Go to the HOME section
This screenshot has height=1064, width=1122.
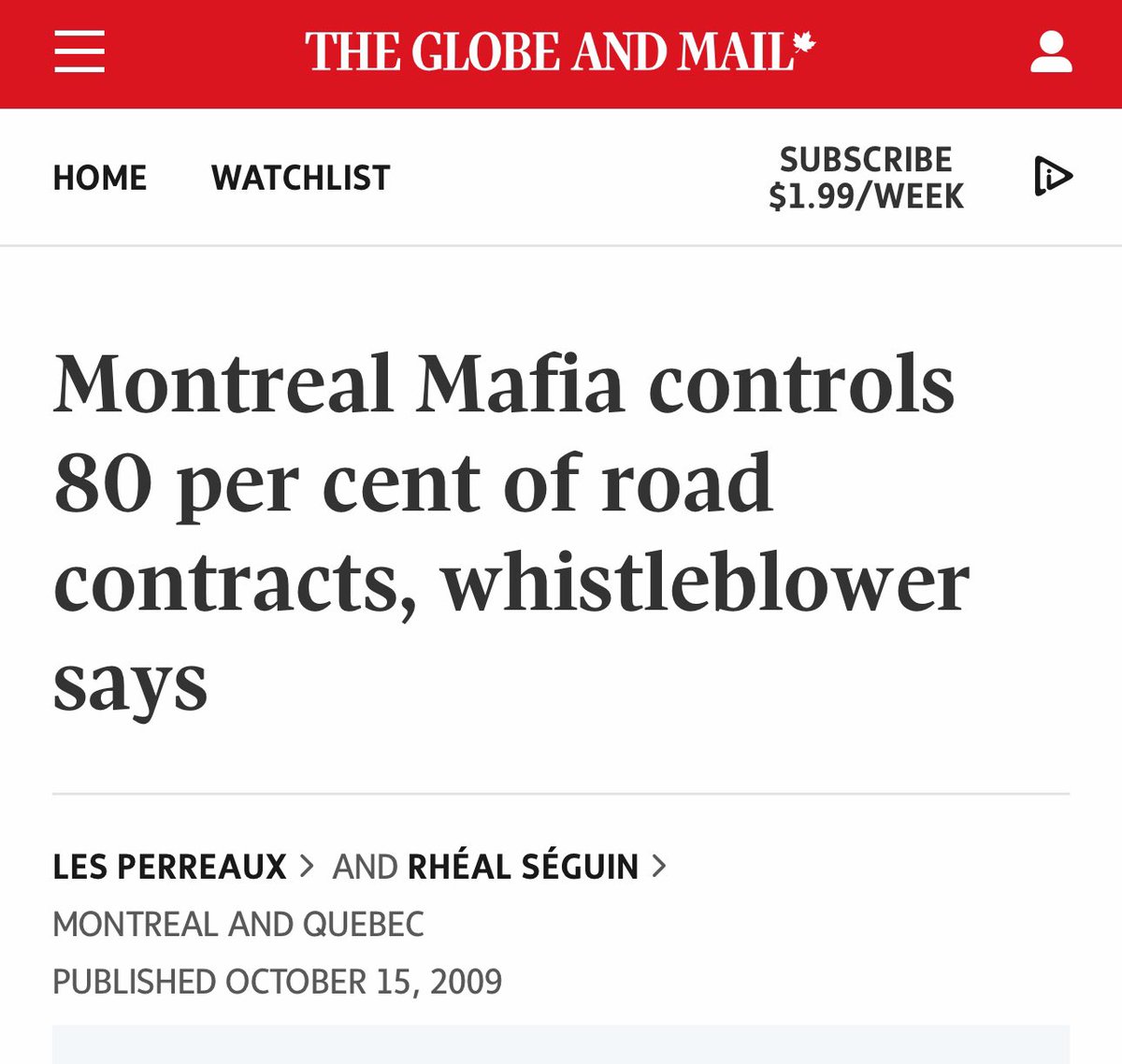tap(100, 178)
